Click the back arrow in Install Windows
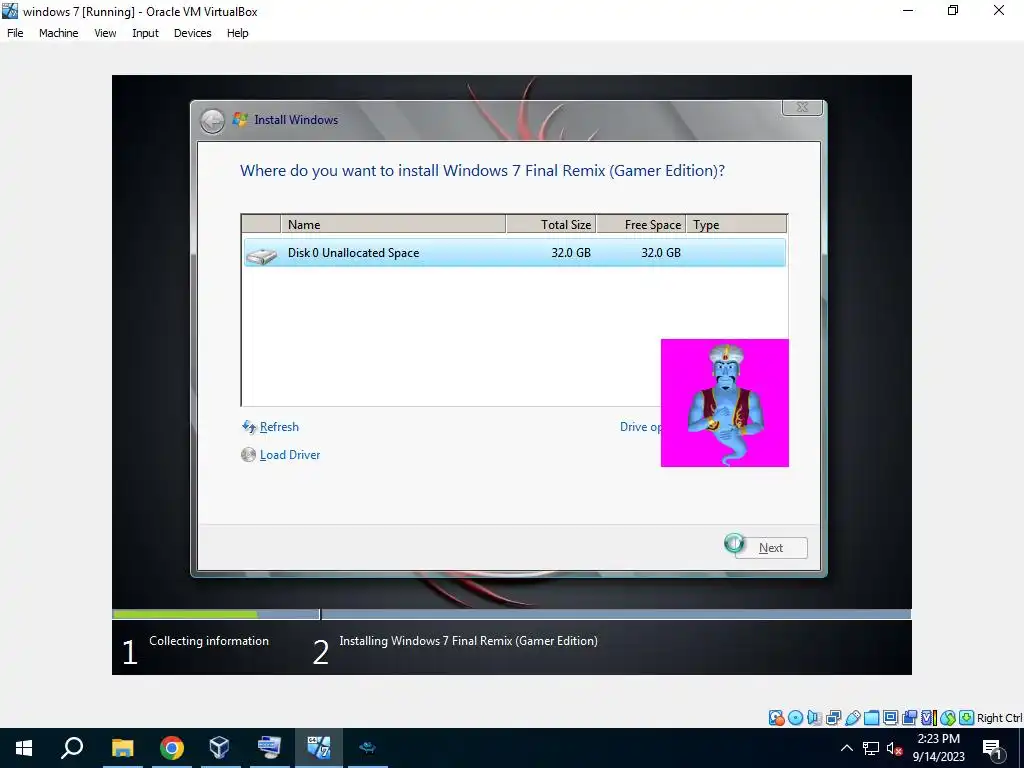 click(x=212, y=121)
